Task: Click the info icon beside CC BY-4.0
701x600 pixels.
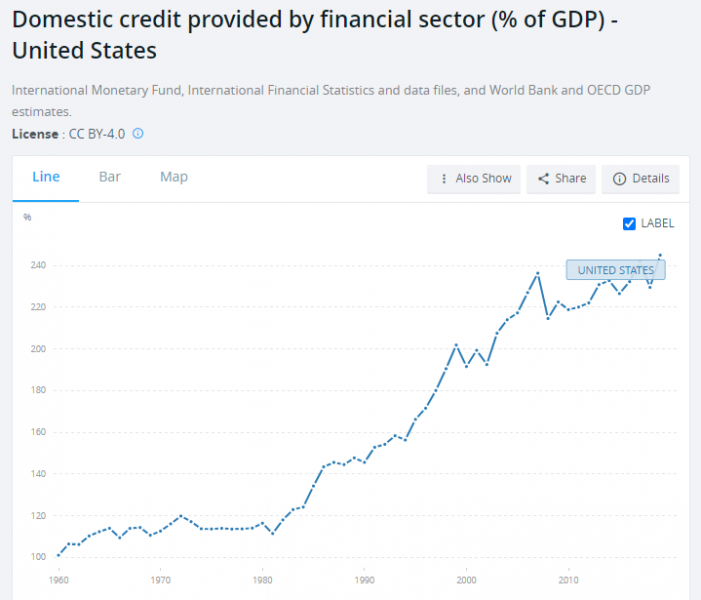Action: [138, 133]
